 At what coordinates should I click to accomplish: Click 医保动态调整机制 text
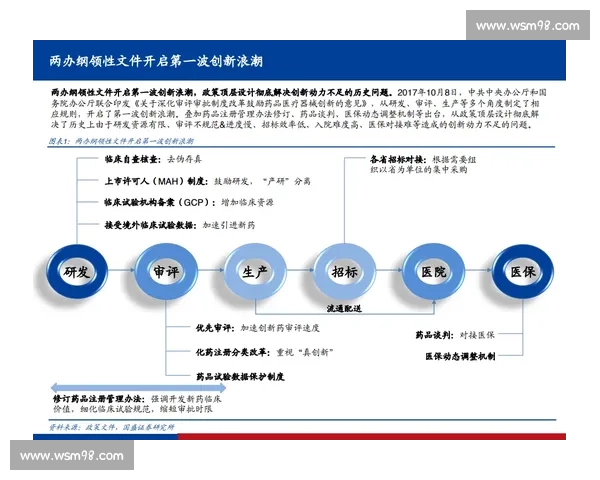coord(460,356)
